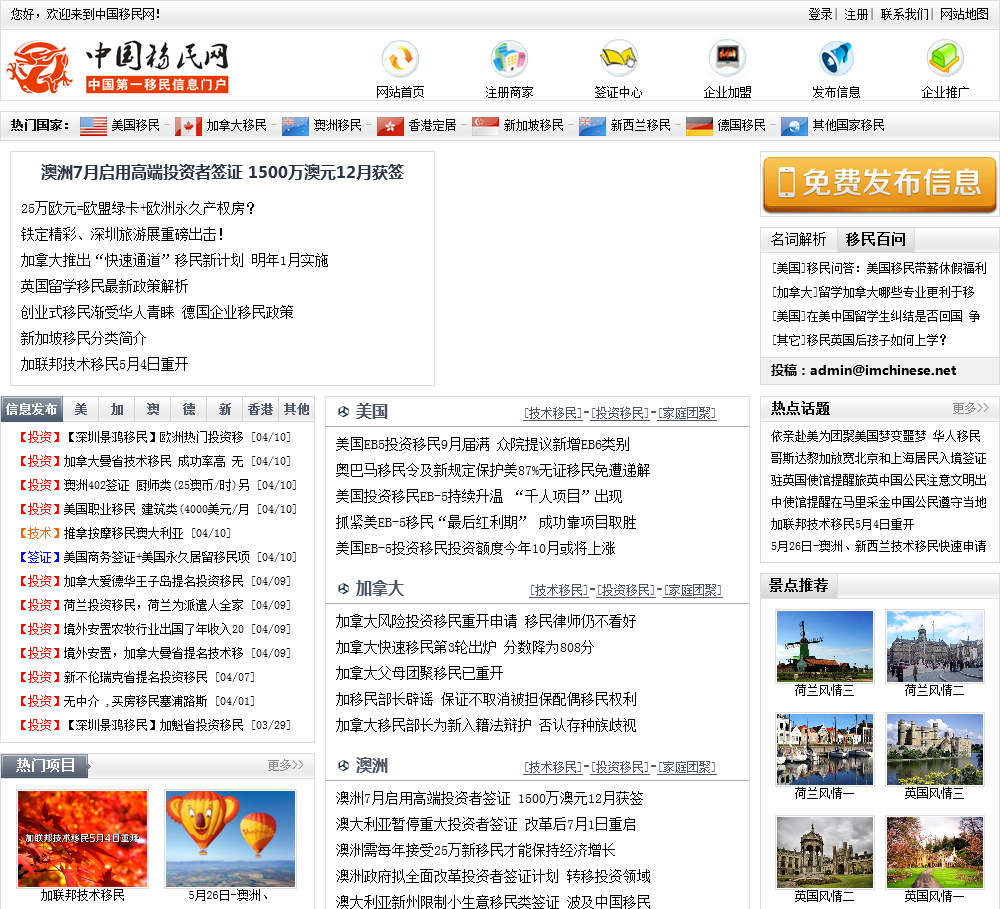Click 技术移民 link in 美国 section
This screenshot has width=1000, height=909.
coord(552,413)
